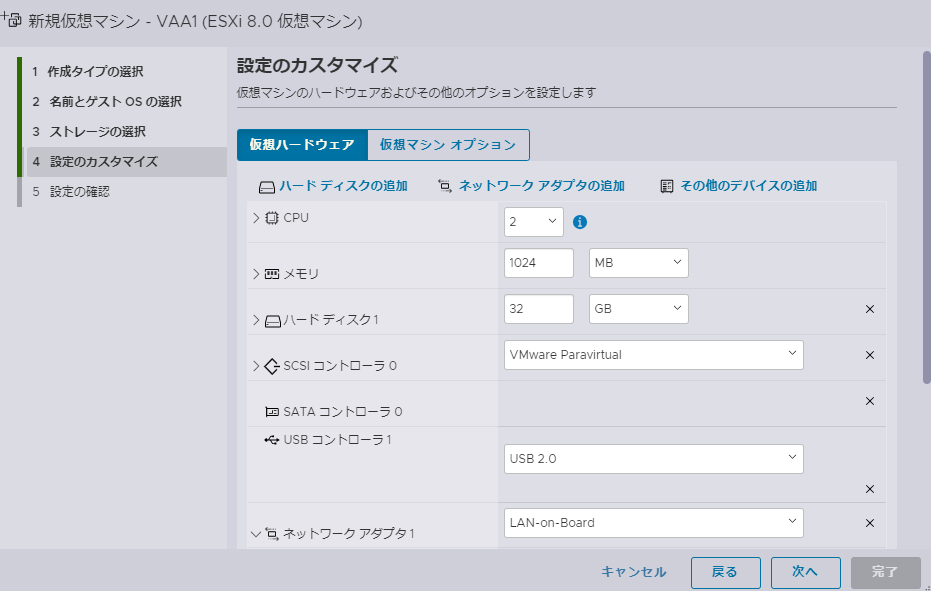Open the USB 2.0 version dropdown
The width and height of the screenshot is (931, 591).
(x=653, y=459)
